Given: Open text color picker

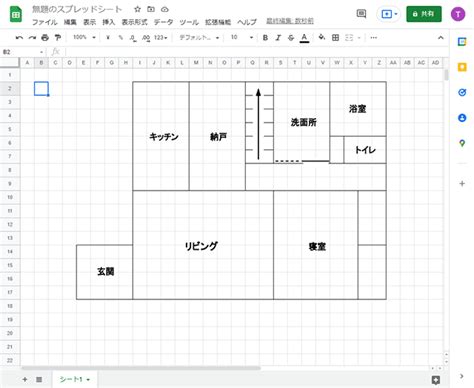Looking at the screenshot, I should pos(304,38).
